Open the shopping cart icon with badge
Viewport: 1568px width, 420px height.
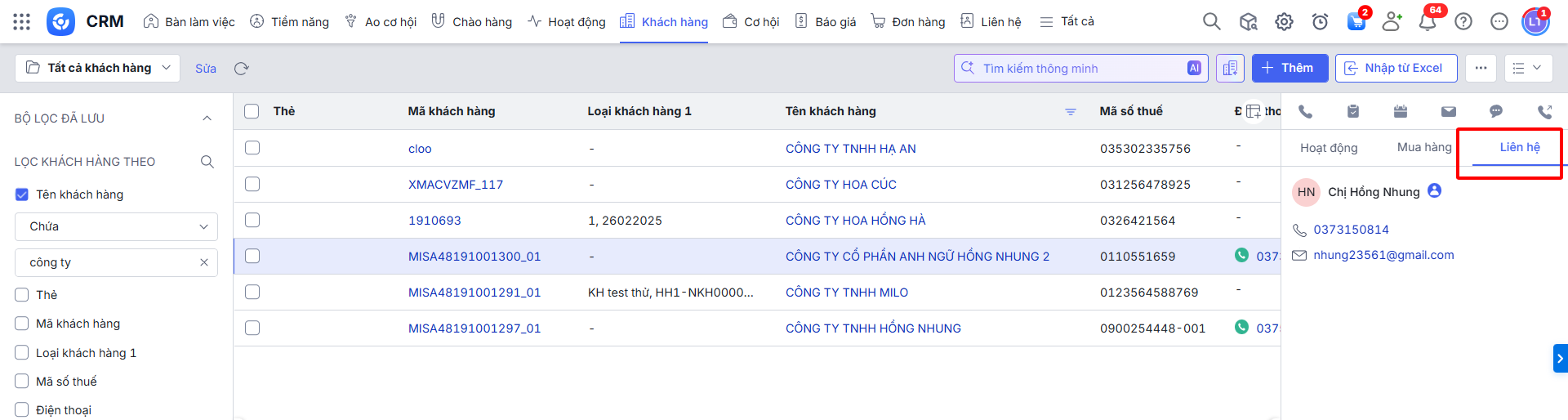[1356, 22]
